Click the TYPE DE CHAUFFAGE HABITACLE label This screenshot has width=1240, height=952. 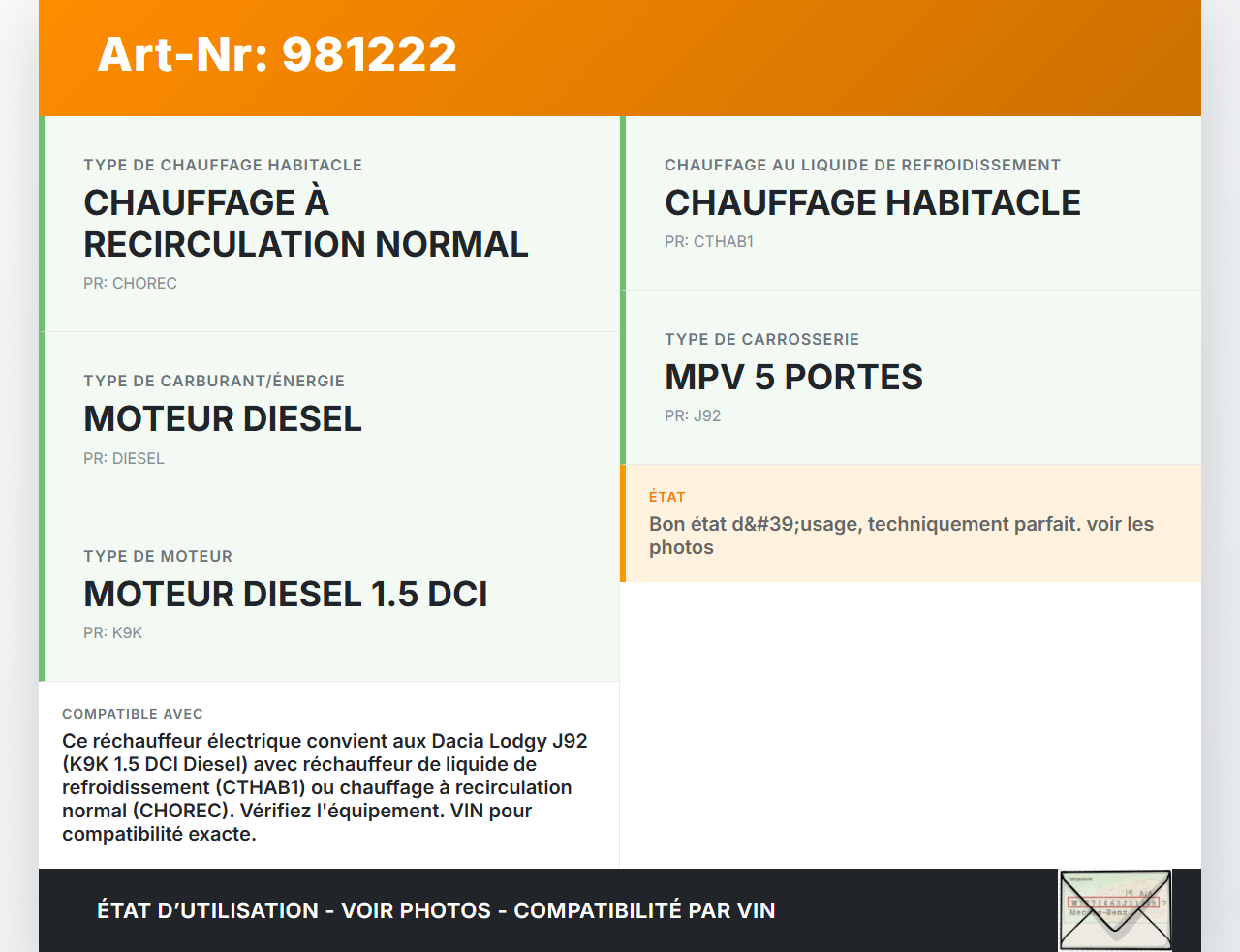point(223,165)
